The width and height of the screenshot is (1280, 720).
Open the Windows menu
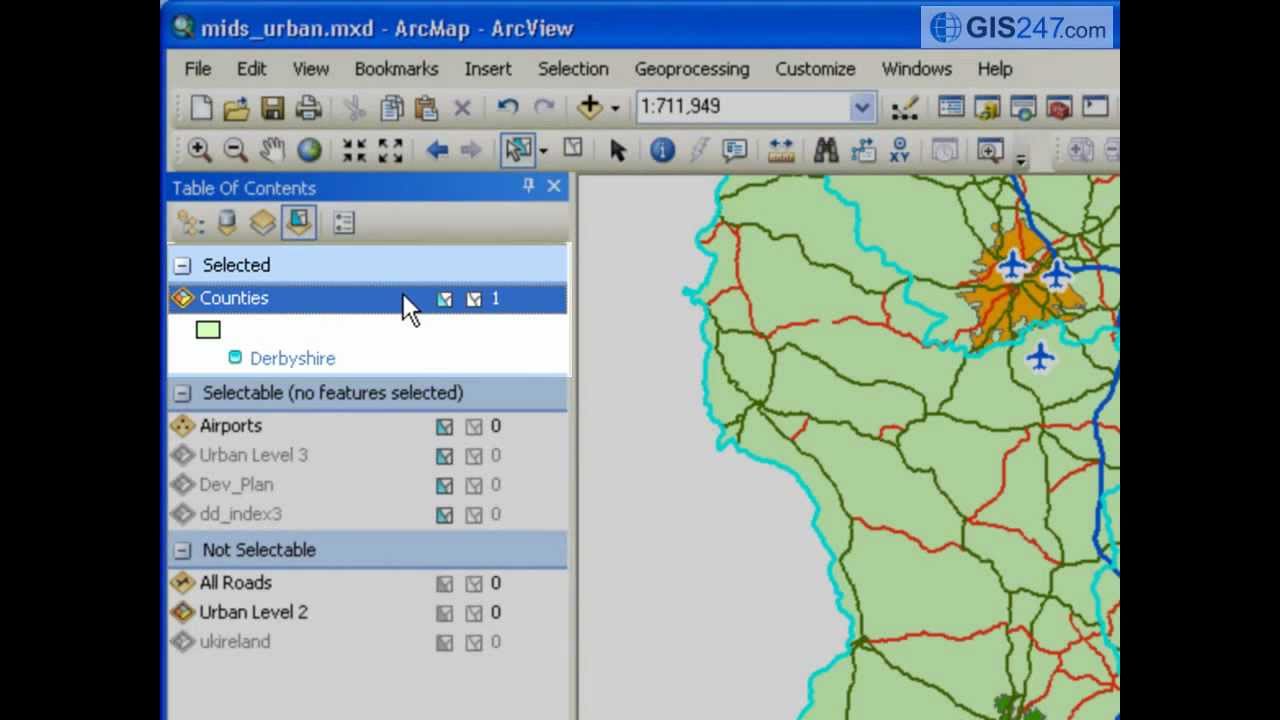tap(917, 69)
